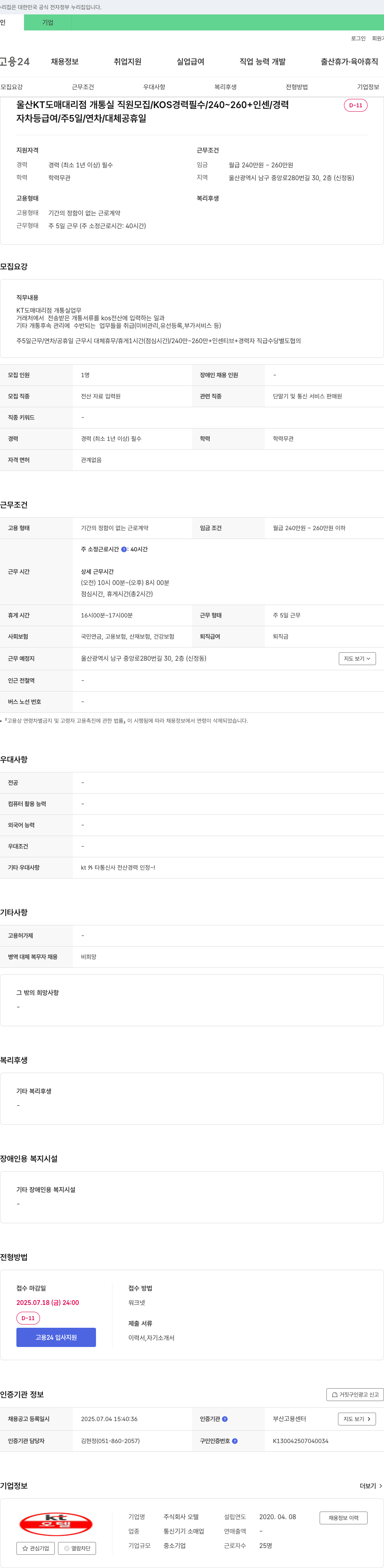384x1568 pixels.
Task: Open the 채용정보 이력 button
Action: (343, 1518)
